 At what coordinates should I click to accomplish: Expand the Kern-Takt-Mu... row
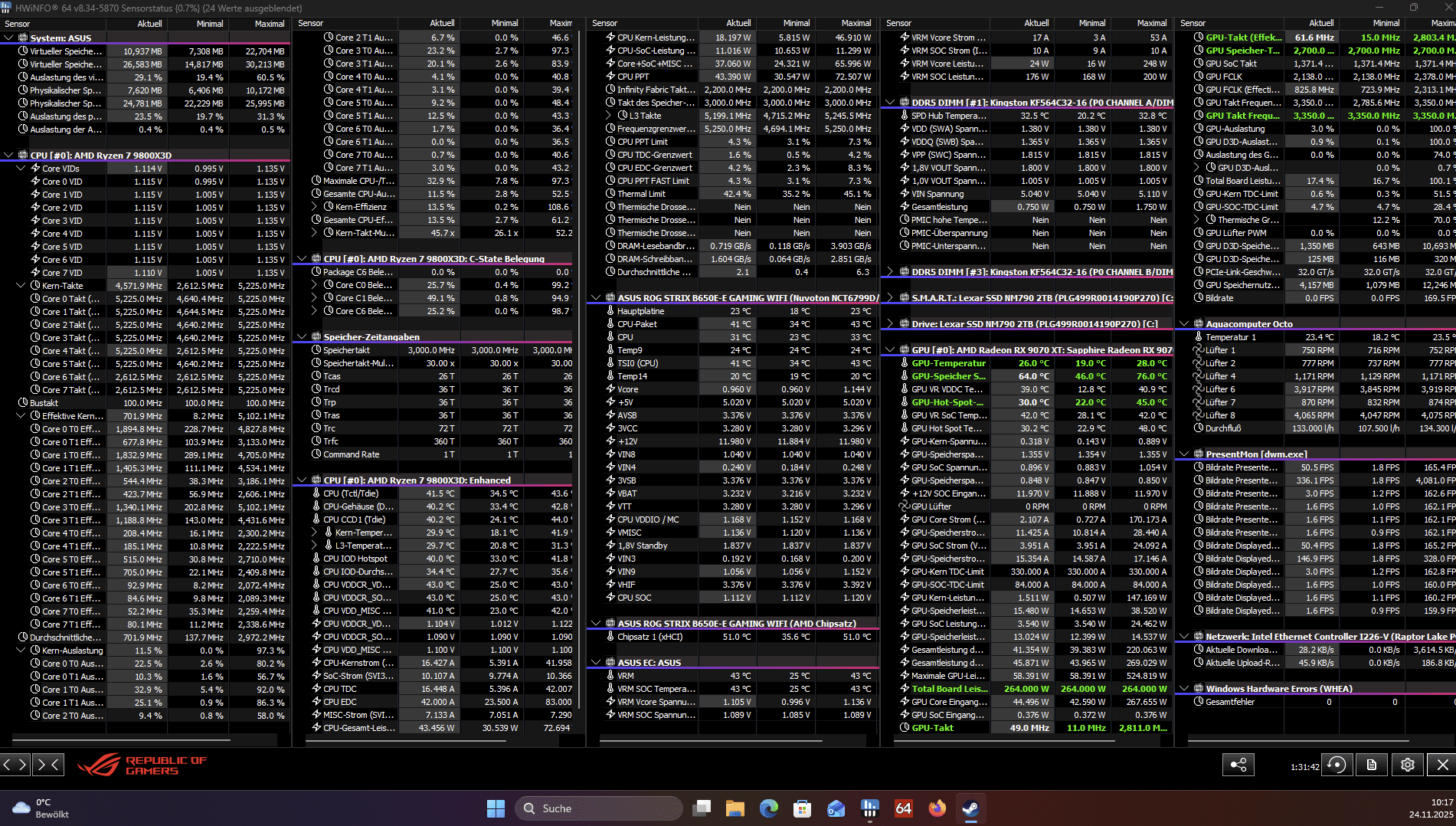click(x=314, y=233)
